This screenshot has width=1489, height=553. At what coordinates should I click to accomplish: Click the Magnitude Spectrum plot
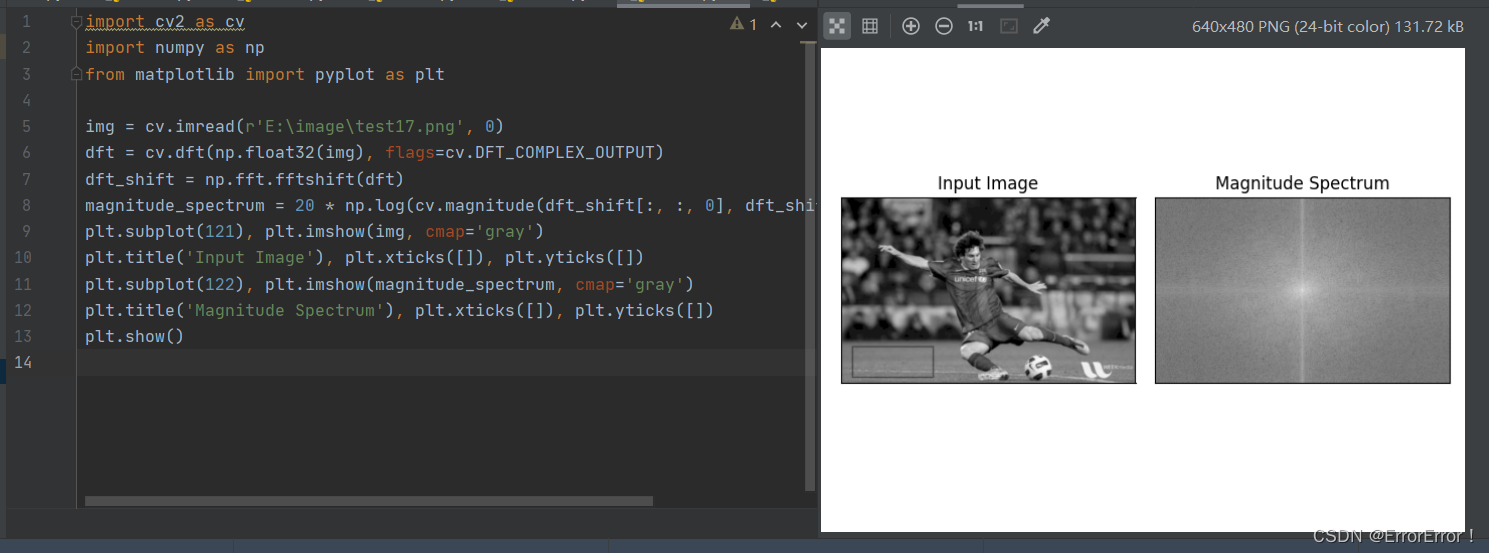point(1302,290)
